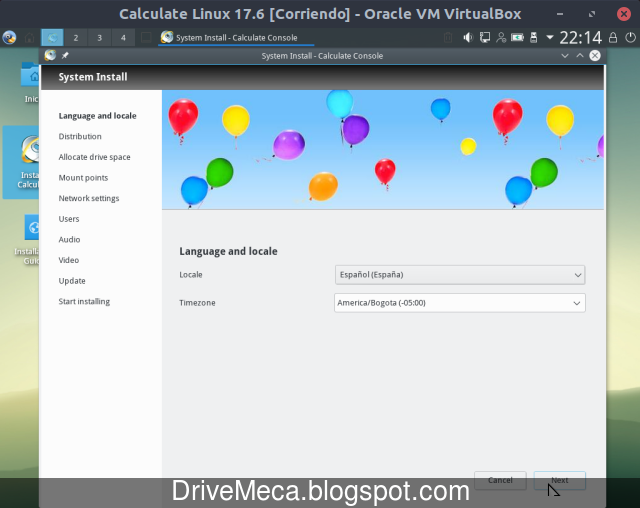
Task: Open the volume speaker tray icon
Action: (x=468, y=38)
